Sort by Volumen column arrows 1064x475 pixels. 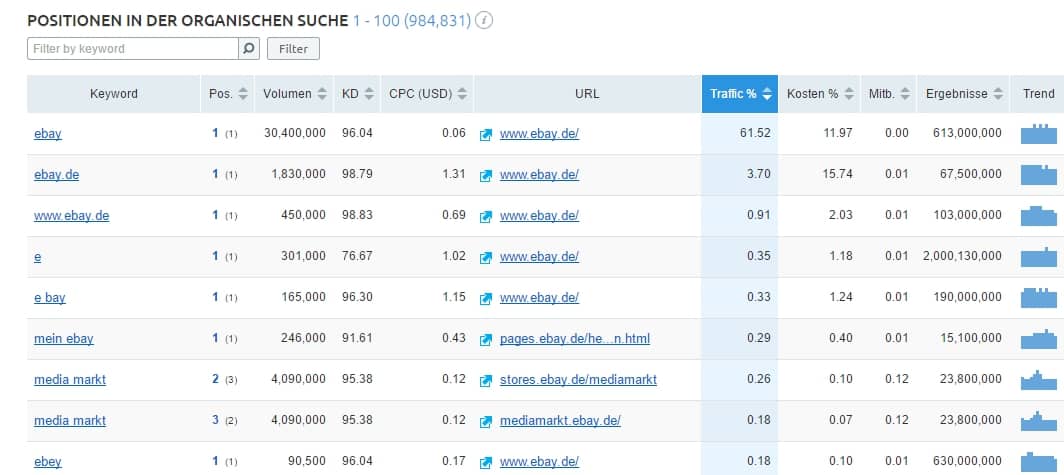click(322, 94)
